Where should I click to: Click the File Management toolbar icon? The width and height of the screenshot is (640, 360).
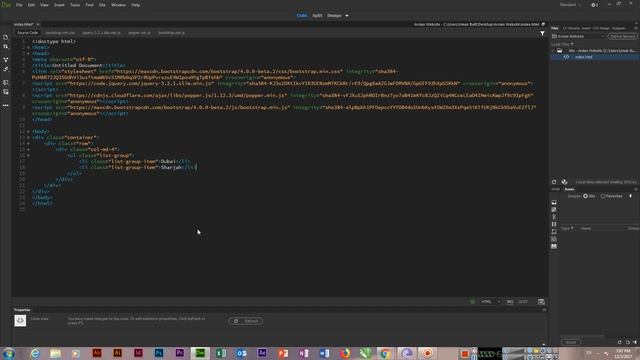pos(6,47)
